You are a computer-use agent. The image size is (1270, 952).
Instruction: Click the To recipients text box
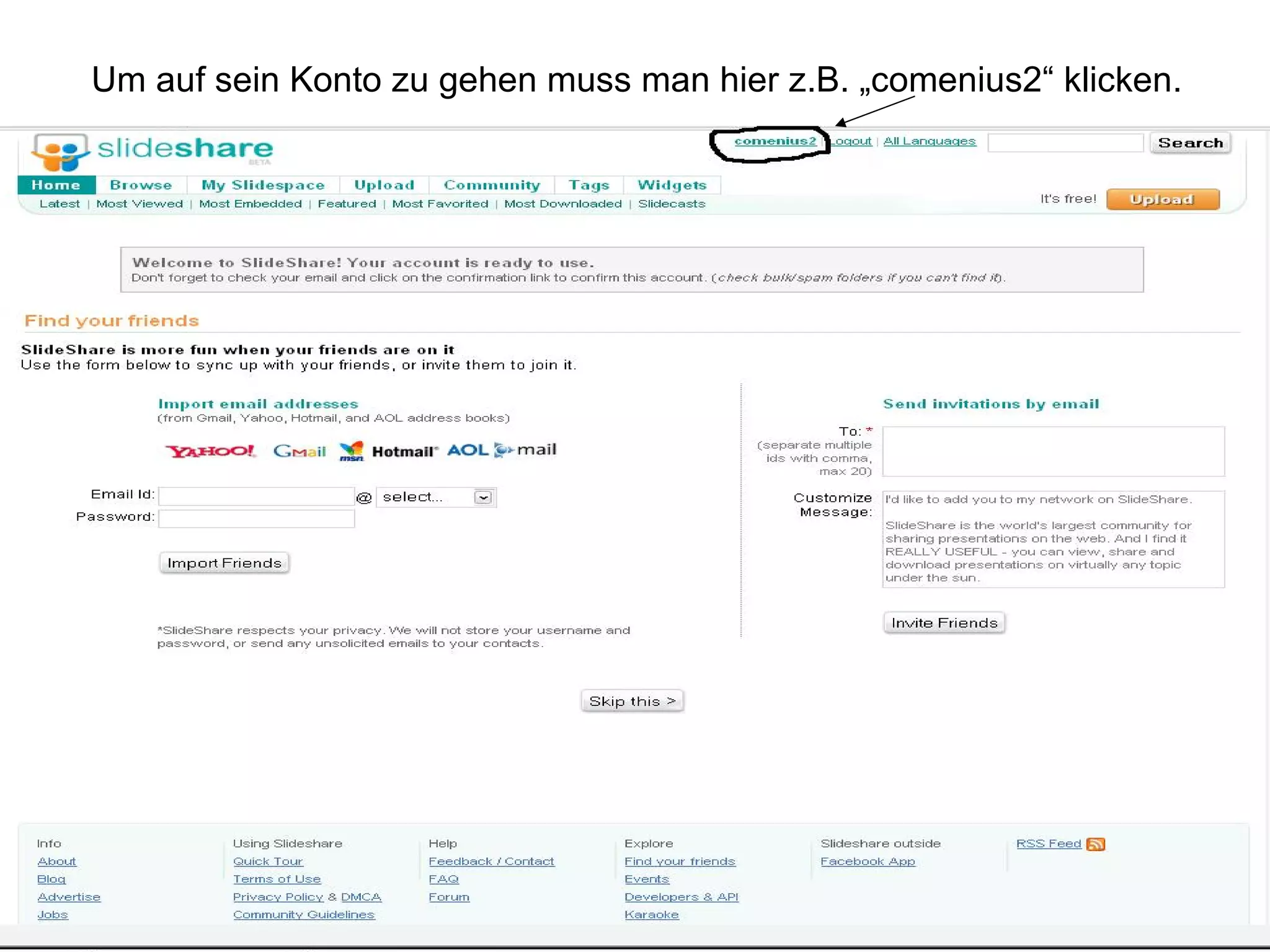click(1054, 451)
